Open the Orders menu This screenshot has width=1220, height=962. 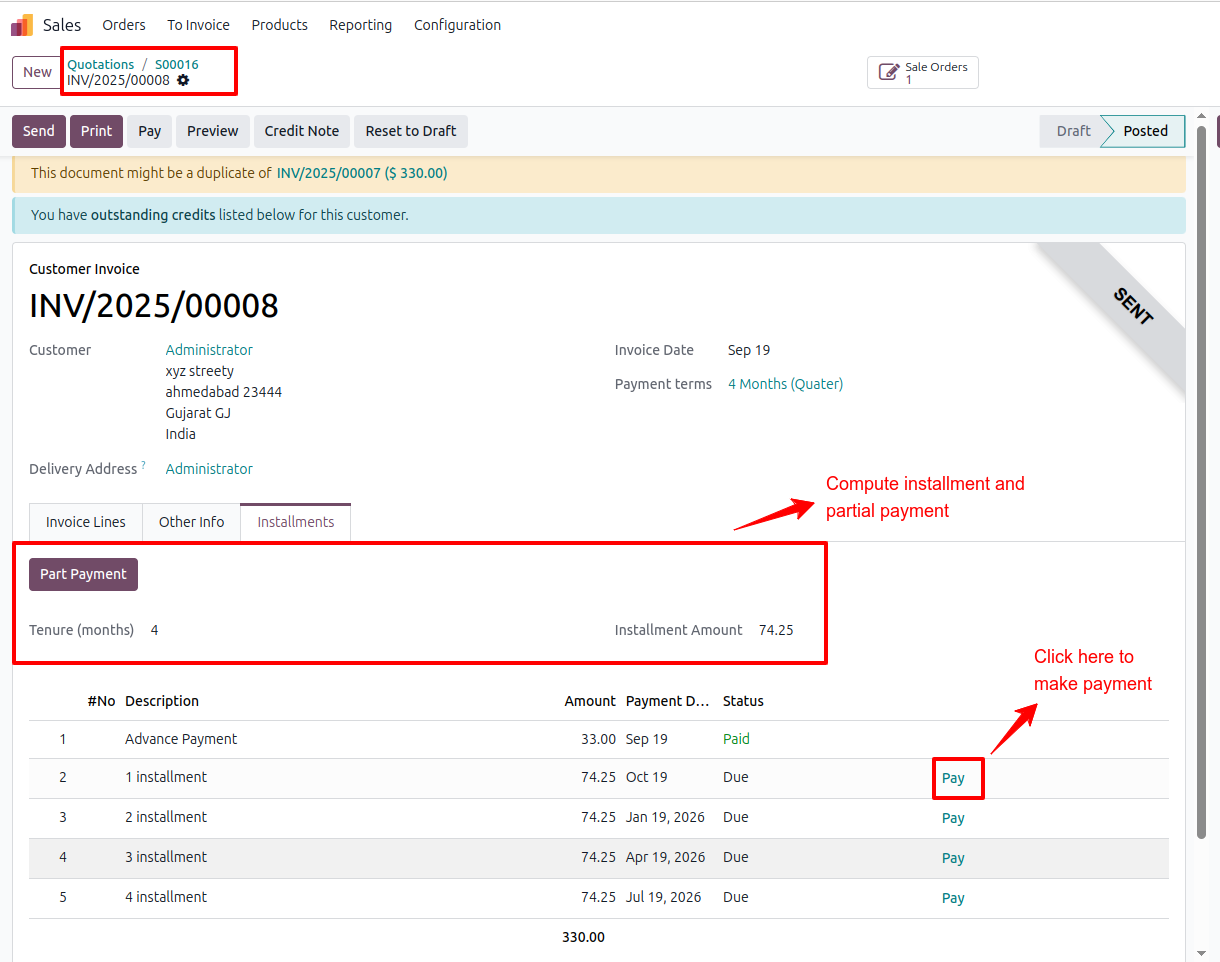click(124, 25)
